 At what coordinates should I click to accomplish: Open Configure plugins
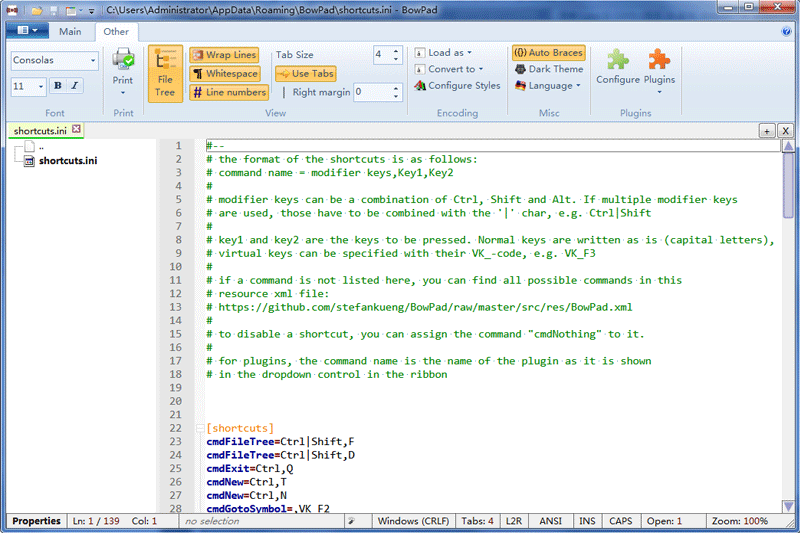618,67
